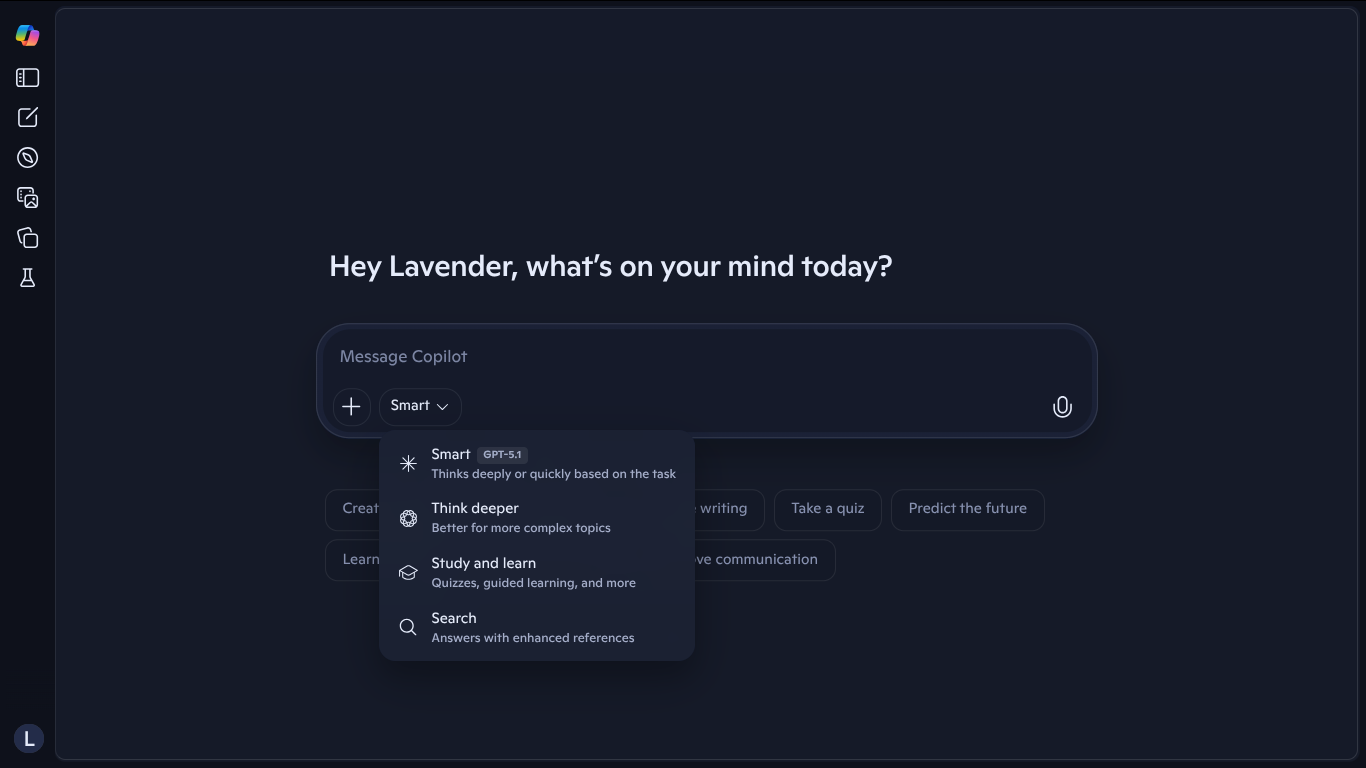Click the plus attachment button
This screenshot has width=1366, height=768.
pos(351,407)
